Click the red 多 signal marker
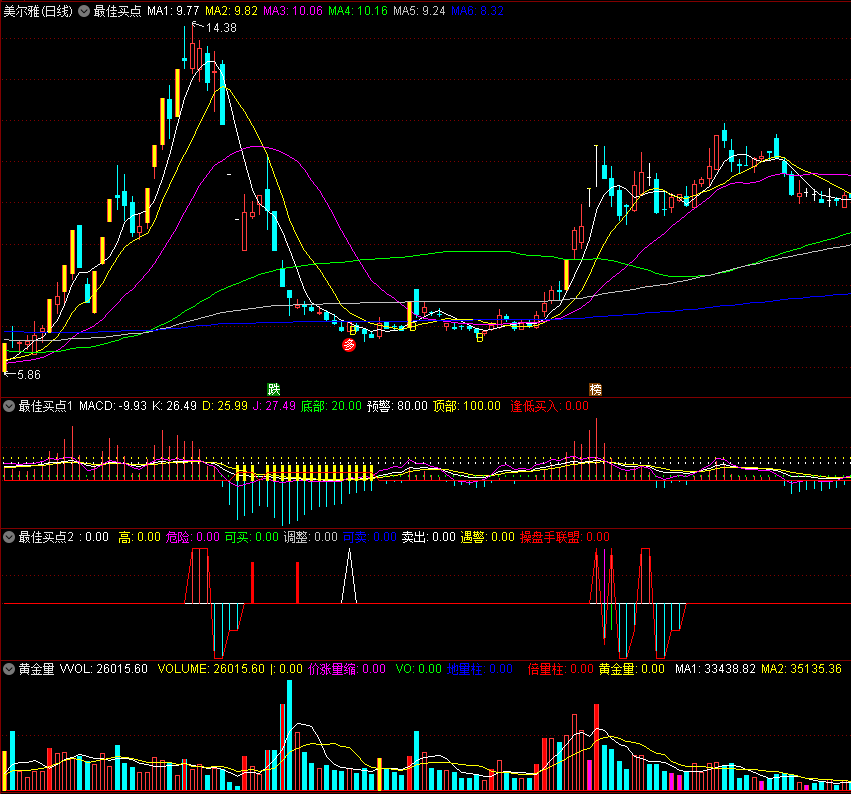 point(349,345)
